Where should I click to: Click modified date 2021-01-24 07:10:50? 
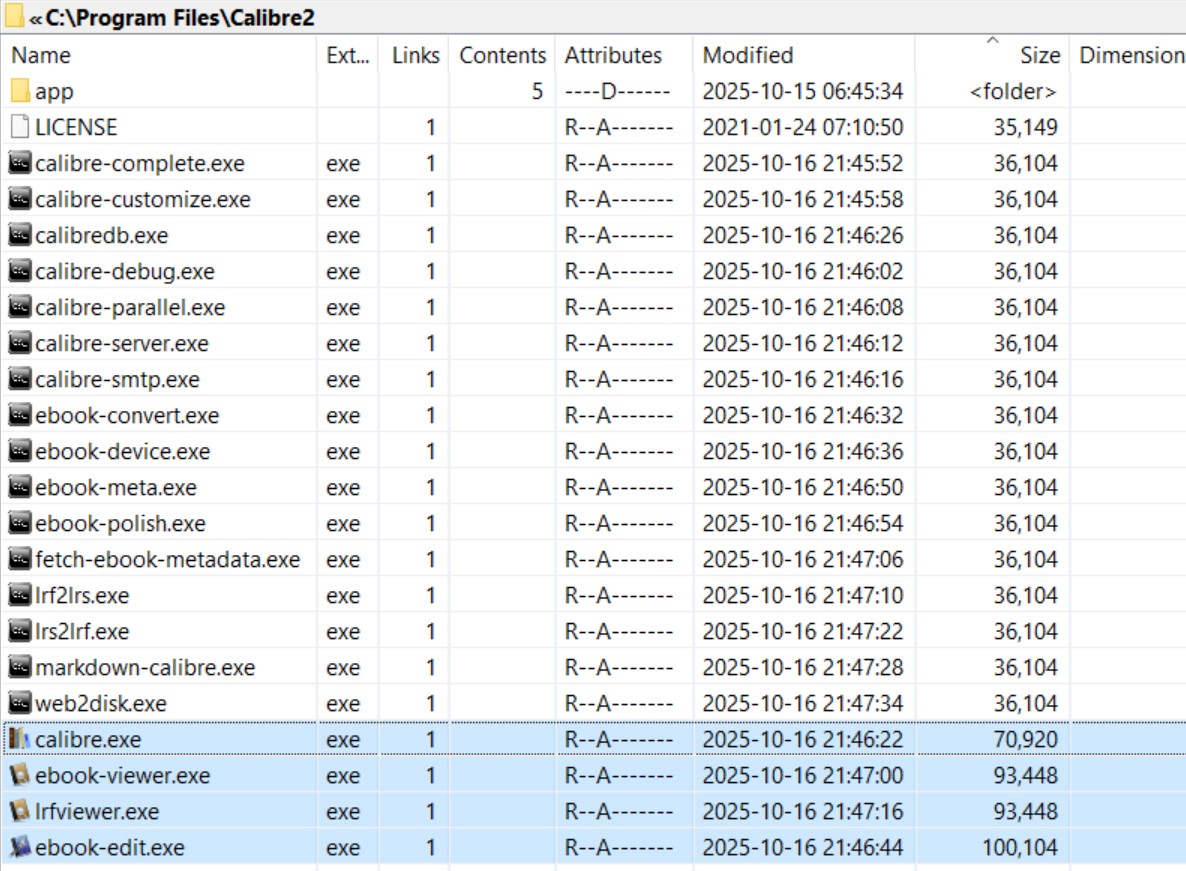click(x=803, y=127)
